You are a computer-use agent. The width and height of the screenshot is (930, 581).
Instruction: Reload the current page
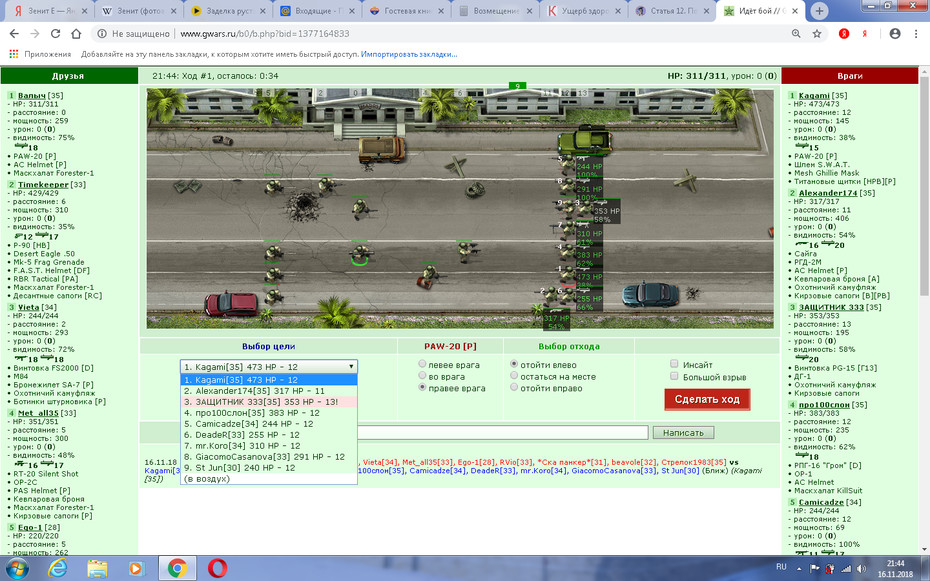point(55,34)
